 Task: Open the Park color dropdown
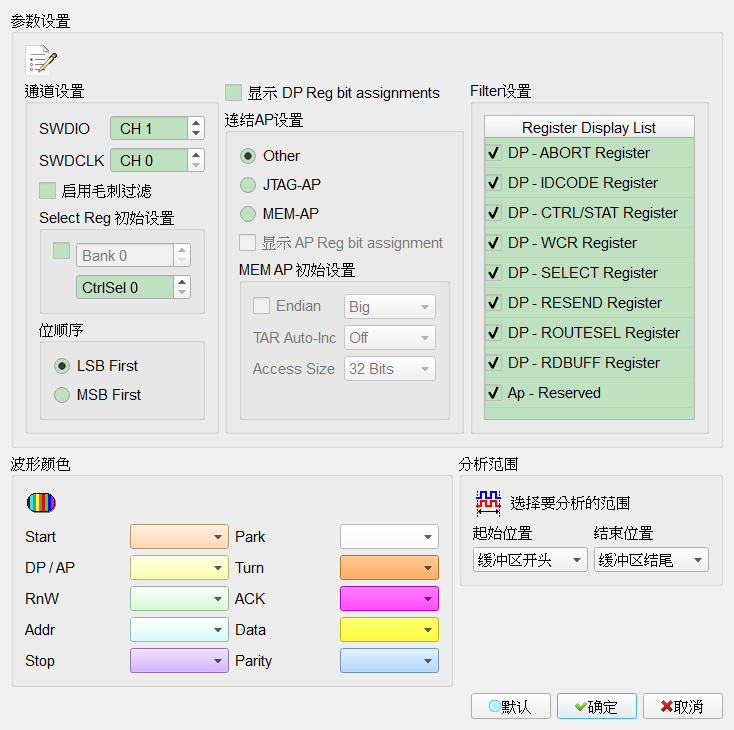pos(389,537)
